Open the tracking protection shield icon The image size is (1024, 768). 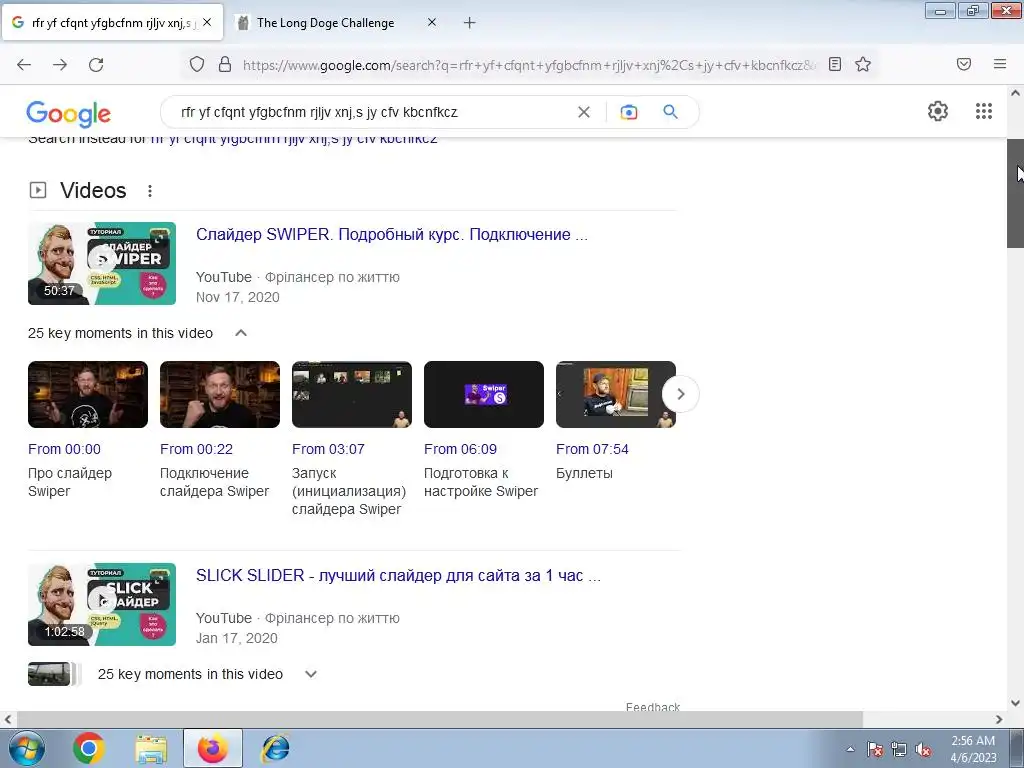click(197, 64)
